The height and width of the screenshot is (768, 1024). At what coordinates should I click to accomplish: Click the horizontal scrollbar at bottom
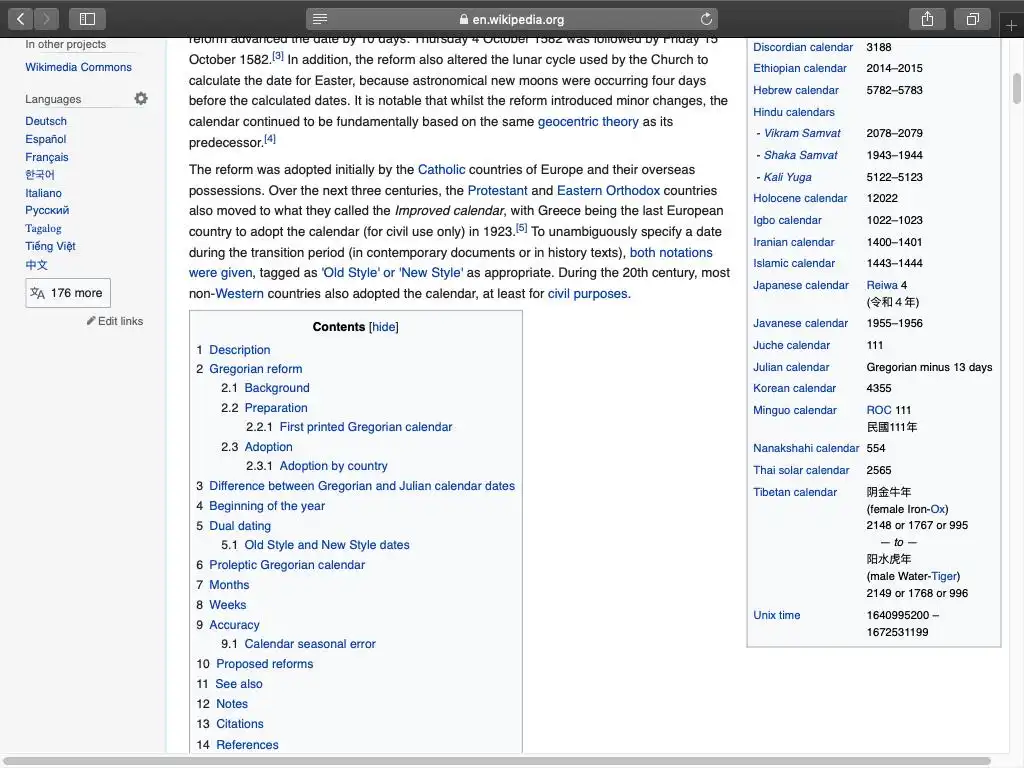[498, 761]
